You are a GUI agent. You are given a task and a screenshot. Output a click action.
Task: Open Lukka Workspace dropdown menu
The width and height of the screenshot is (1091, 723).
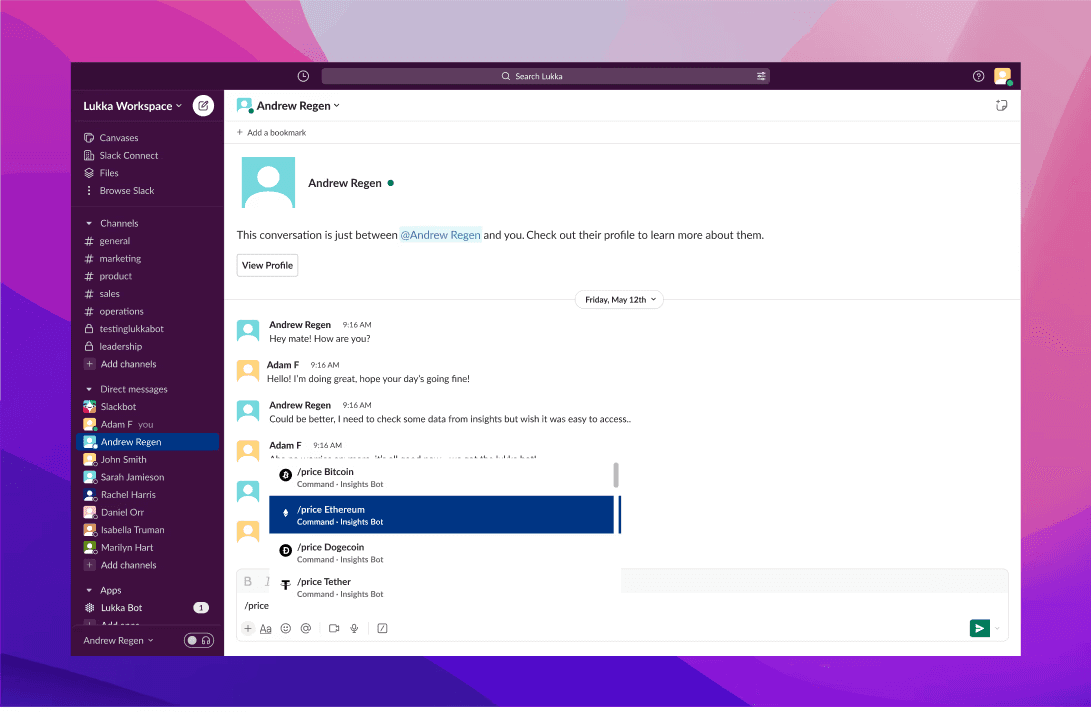pos(132,106)
